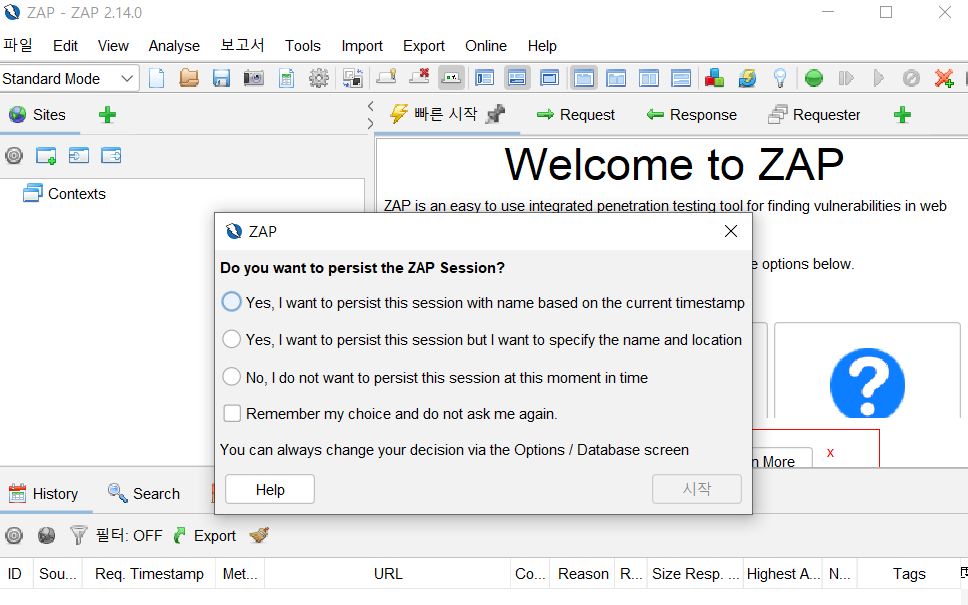Open the Standard Mode dropdown

[x=69, y=78]
